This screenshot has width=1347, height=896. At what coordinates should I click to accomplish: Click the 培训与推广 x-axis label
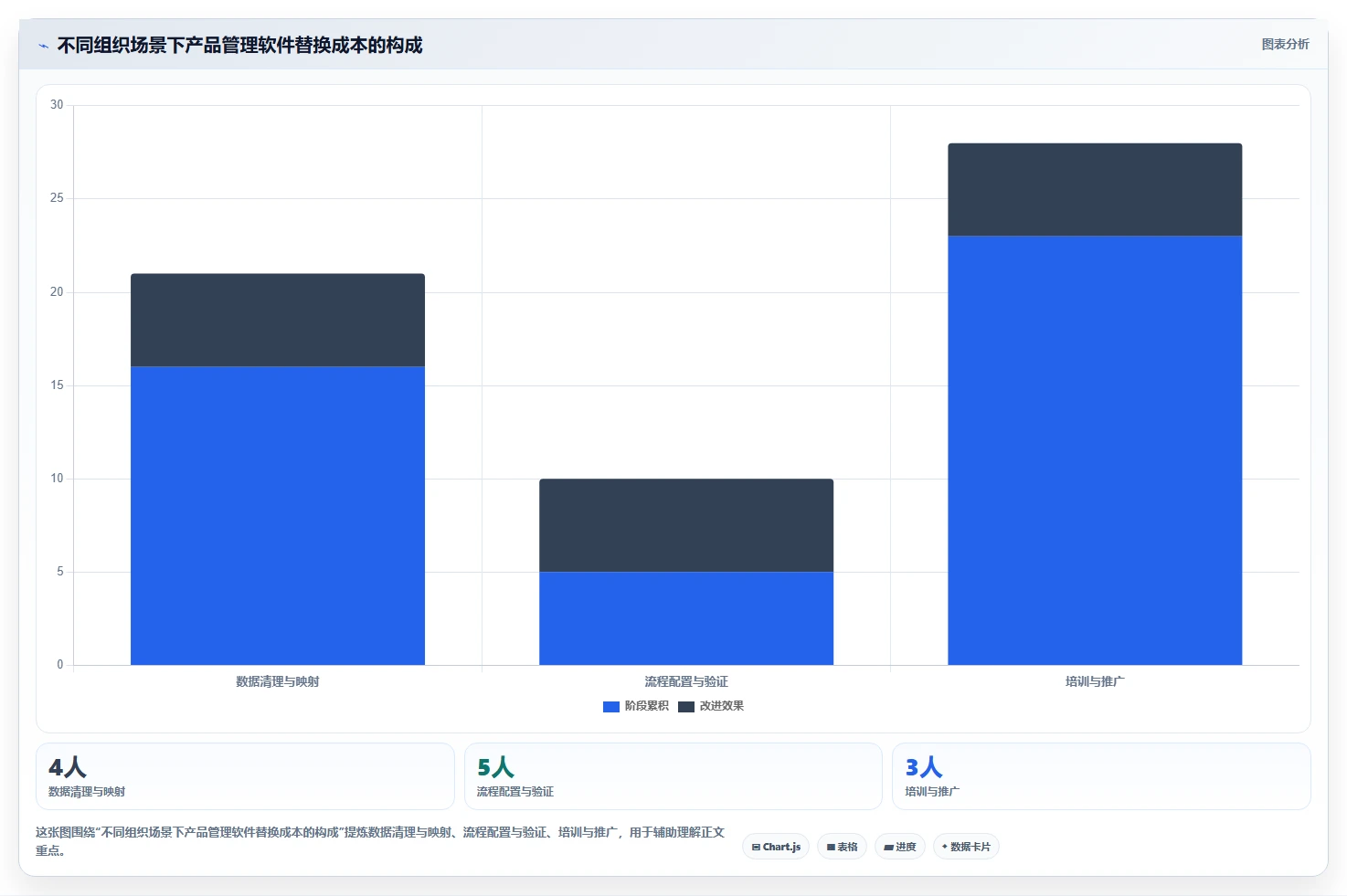click(1095, 681)
